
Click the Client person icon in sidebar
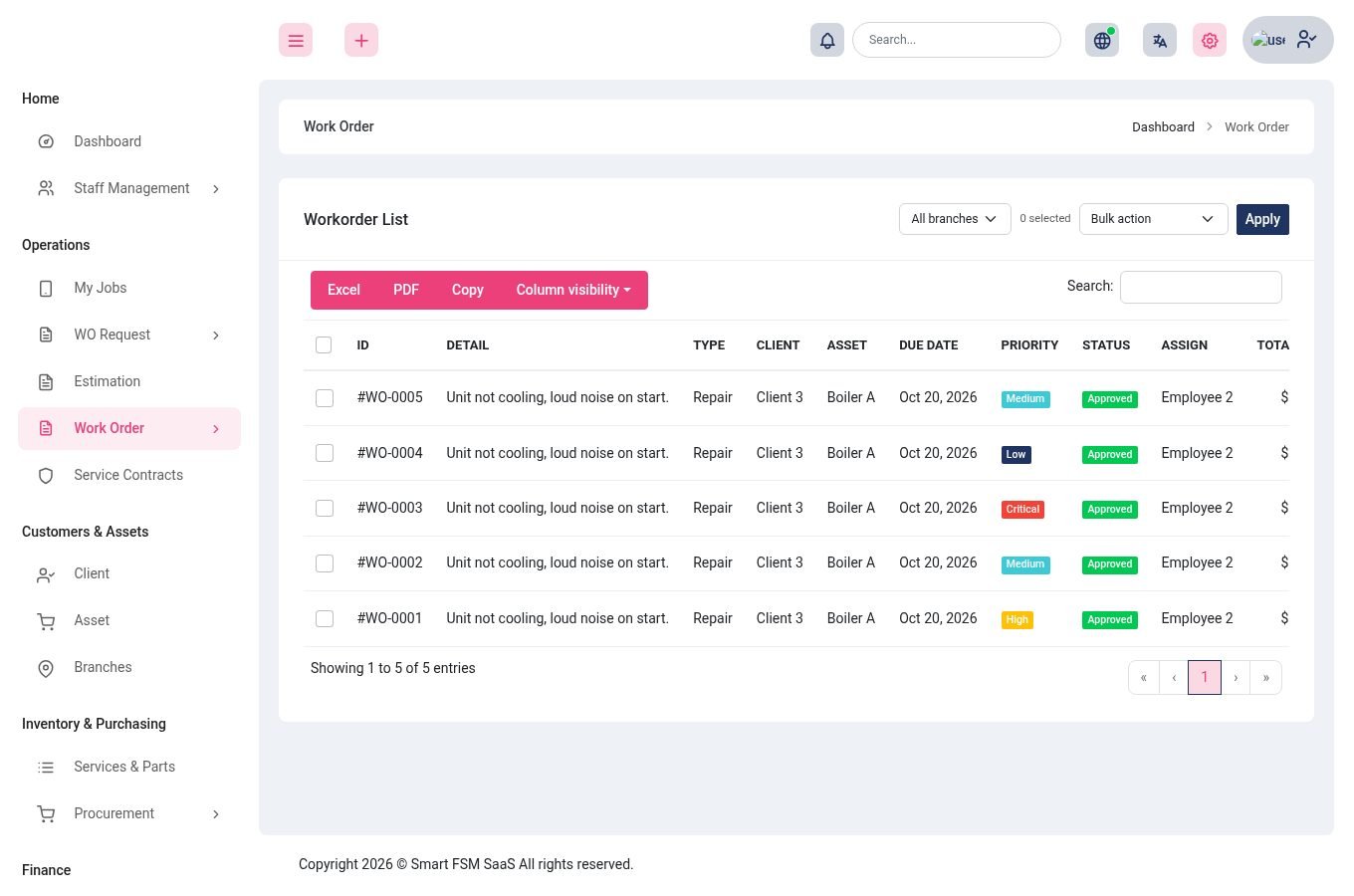(x=46, y=574)
